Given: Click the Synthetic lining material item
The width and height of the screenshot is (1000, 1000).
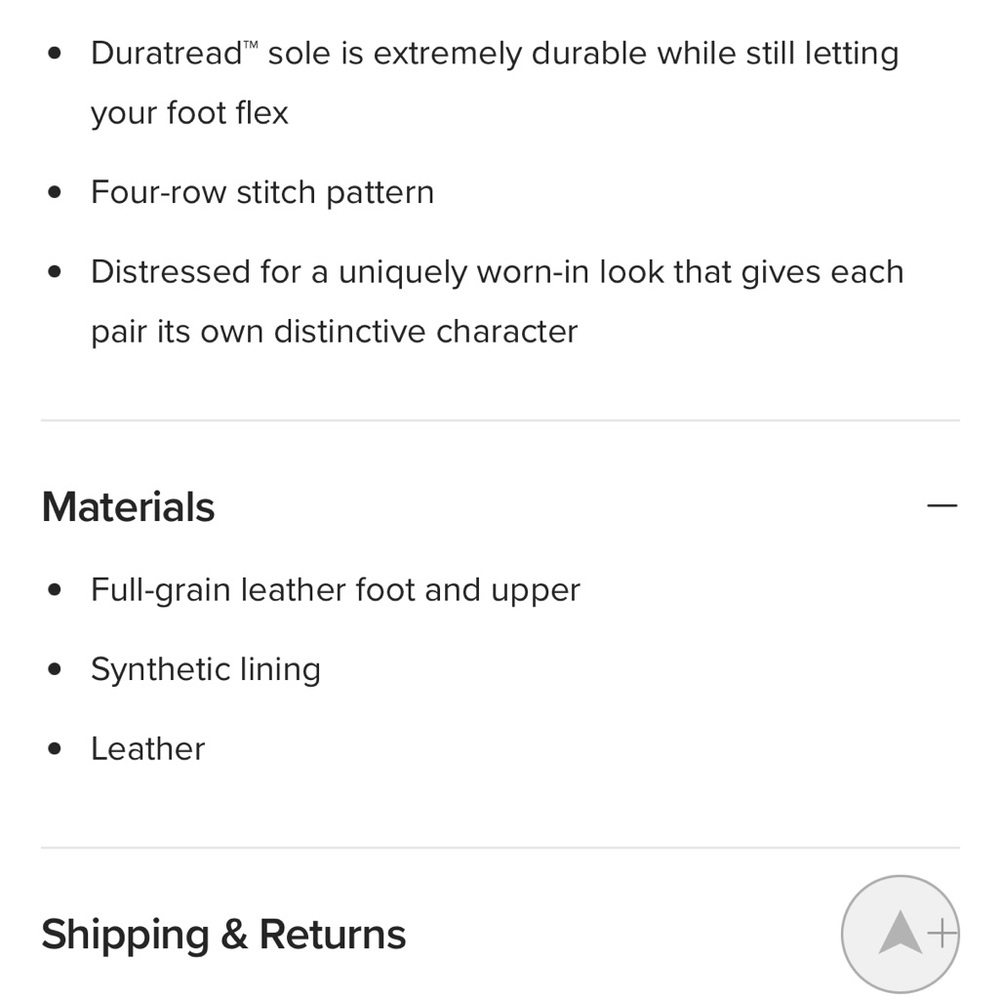Looking at the screenshot, I should (x=205, y=669).
